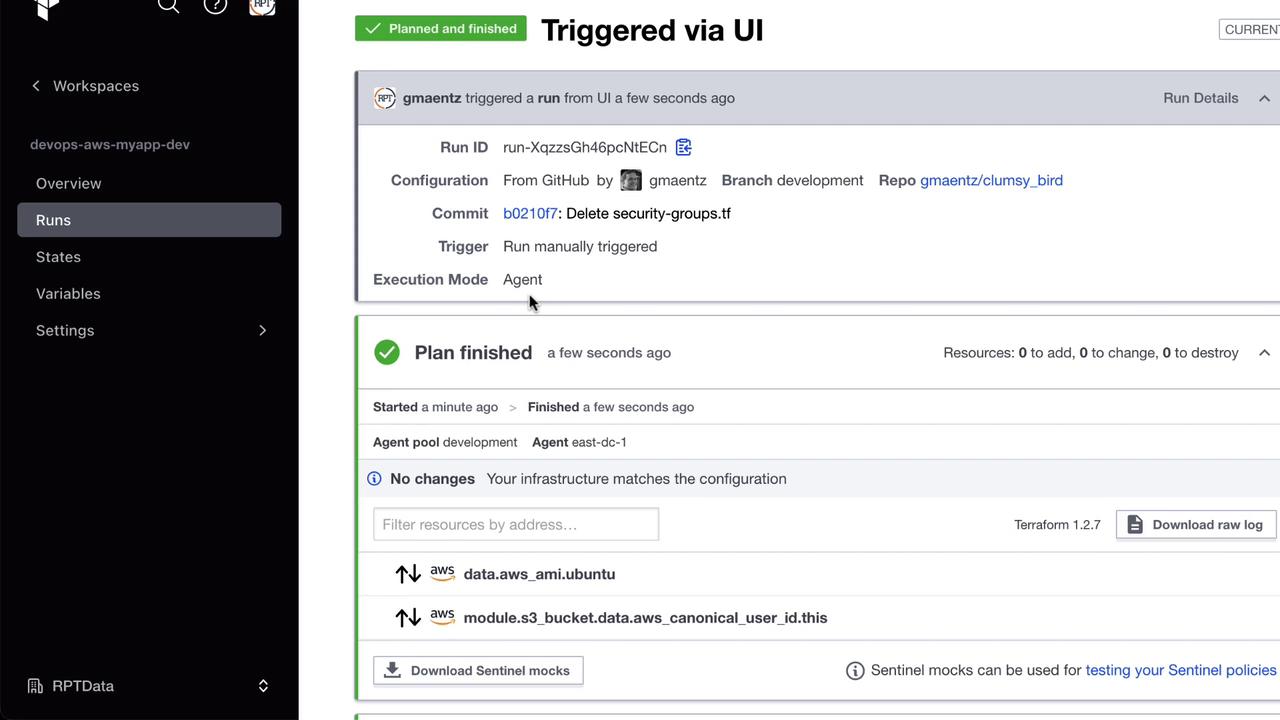Go to the Overview page
This screenshot has height=720, width=1280.
pyautogui.click(x=69, y=183)
